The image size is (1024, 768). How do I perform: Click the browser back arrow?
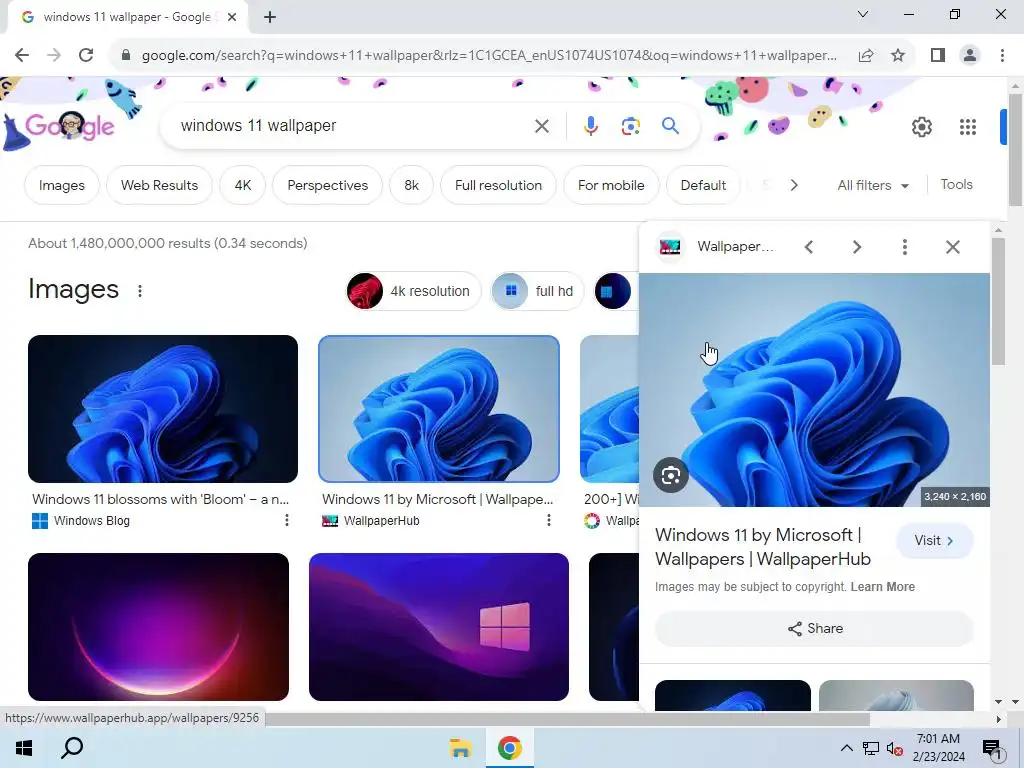click(x=22, y=56)
